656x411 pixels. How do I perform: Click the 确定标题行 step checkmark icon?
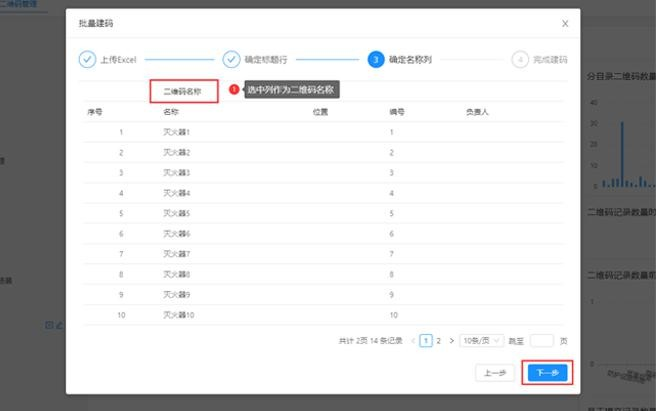[x=232, y=59]
